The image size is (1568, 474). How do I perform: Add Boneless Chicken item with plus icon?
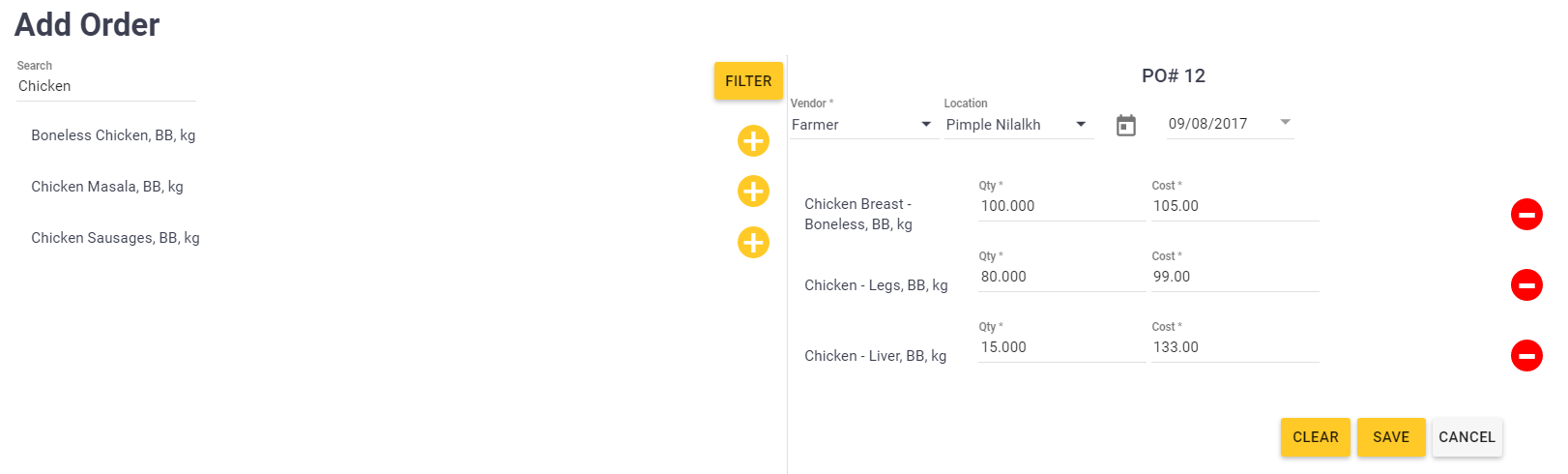tap(753, 141)
